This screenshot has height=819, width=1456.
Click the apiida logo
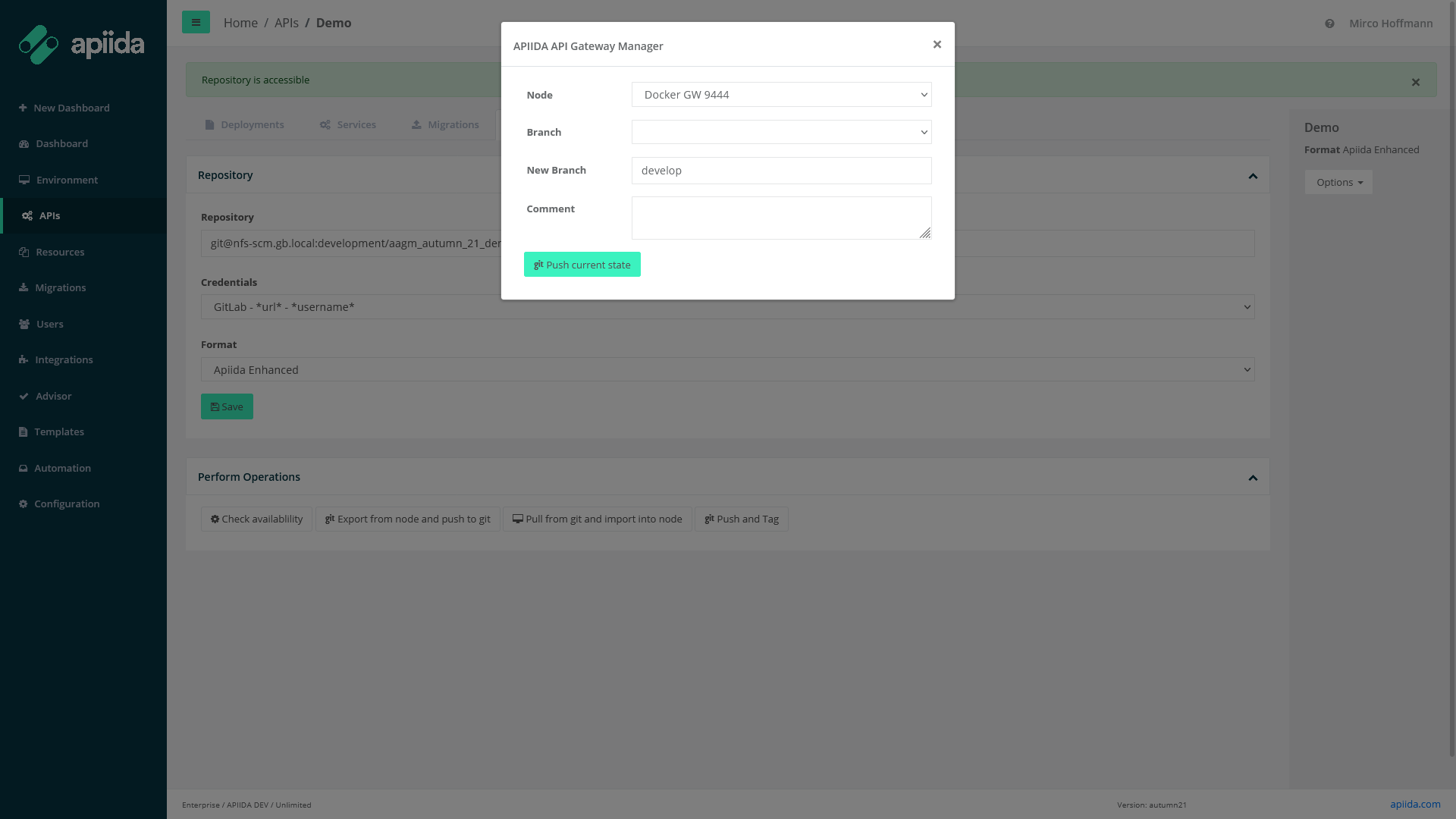(81, 45)
